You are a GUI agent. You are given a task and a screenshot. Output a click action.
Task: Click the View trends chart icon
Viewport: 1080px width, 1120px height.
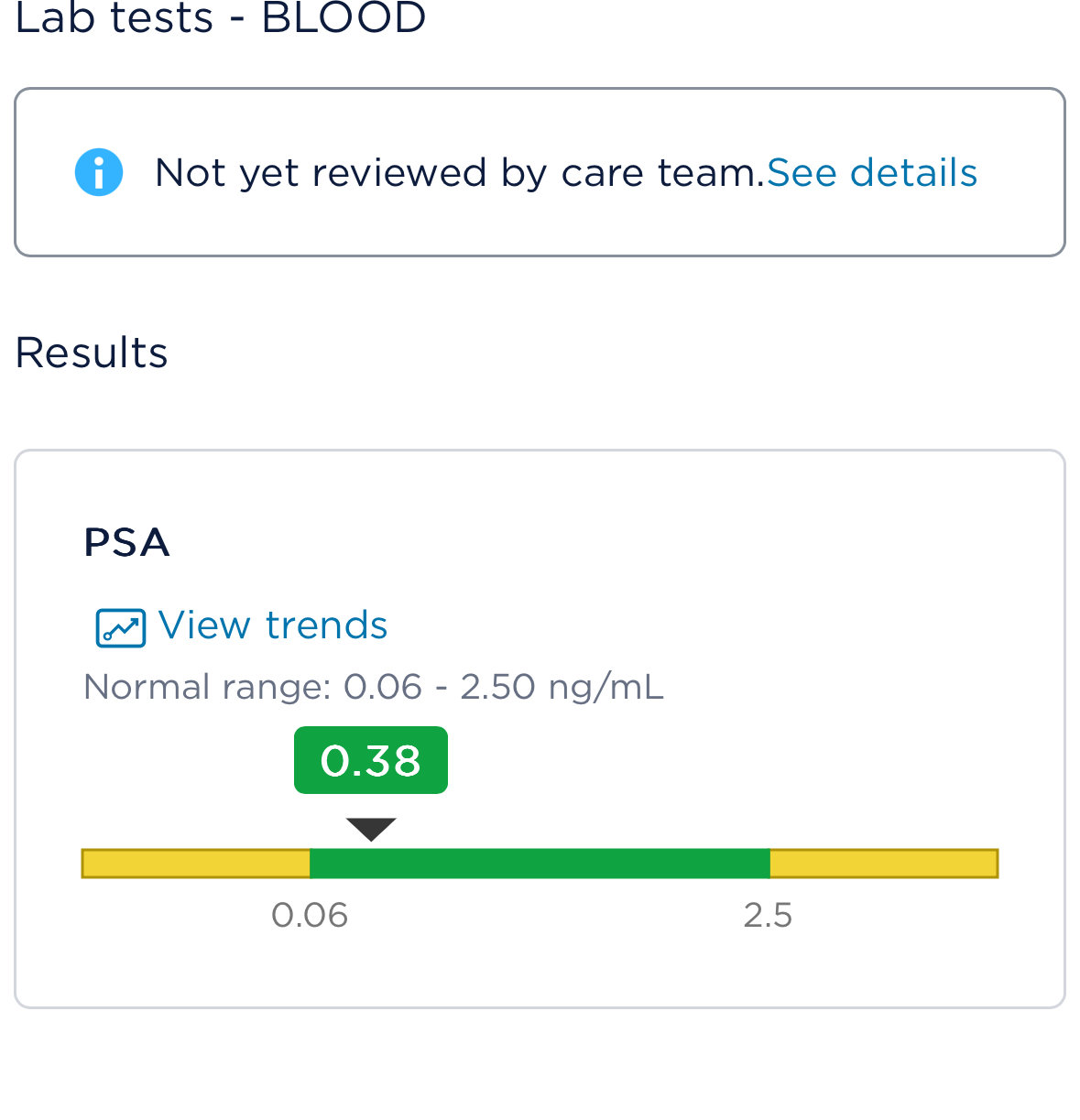coord(121,628)
